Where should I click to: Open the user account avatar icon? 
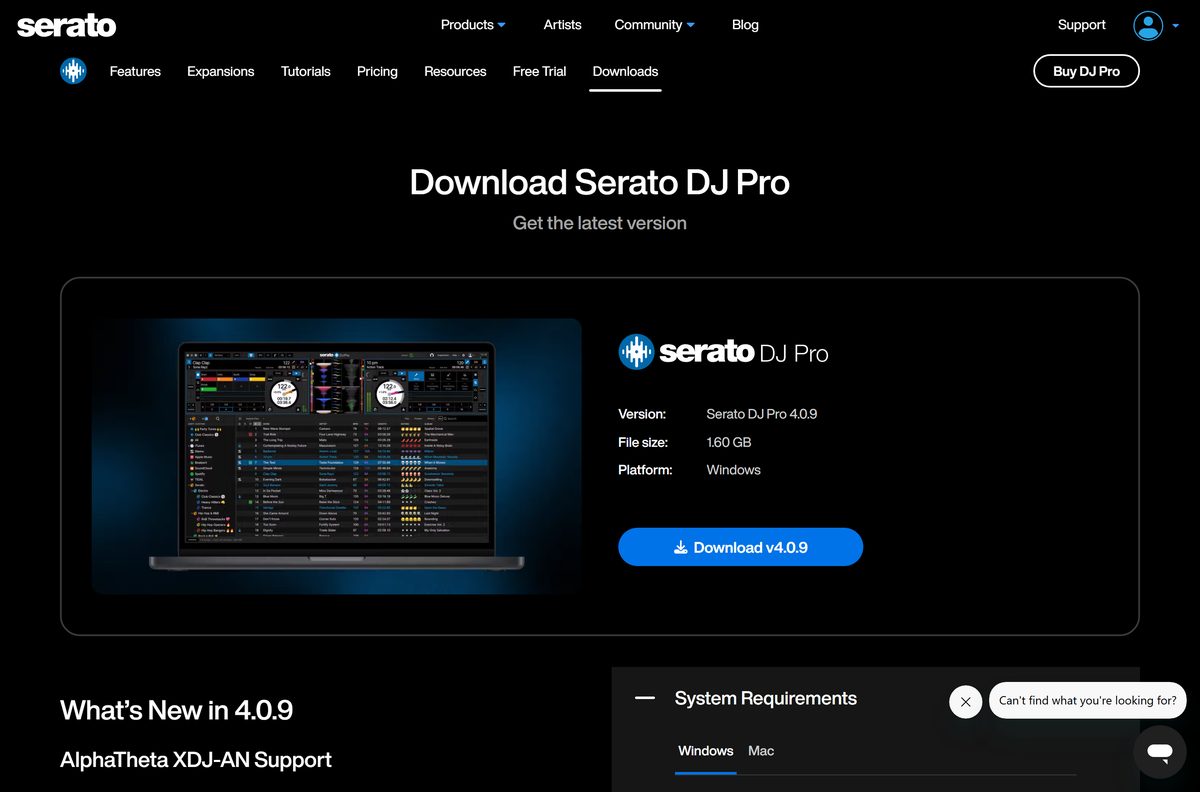tap(1148, 25)
